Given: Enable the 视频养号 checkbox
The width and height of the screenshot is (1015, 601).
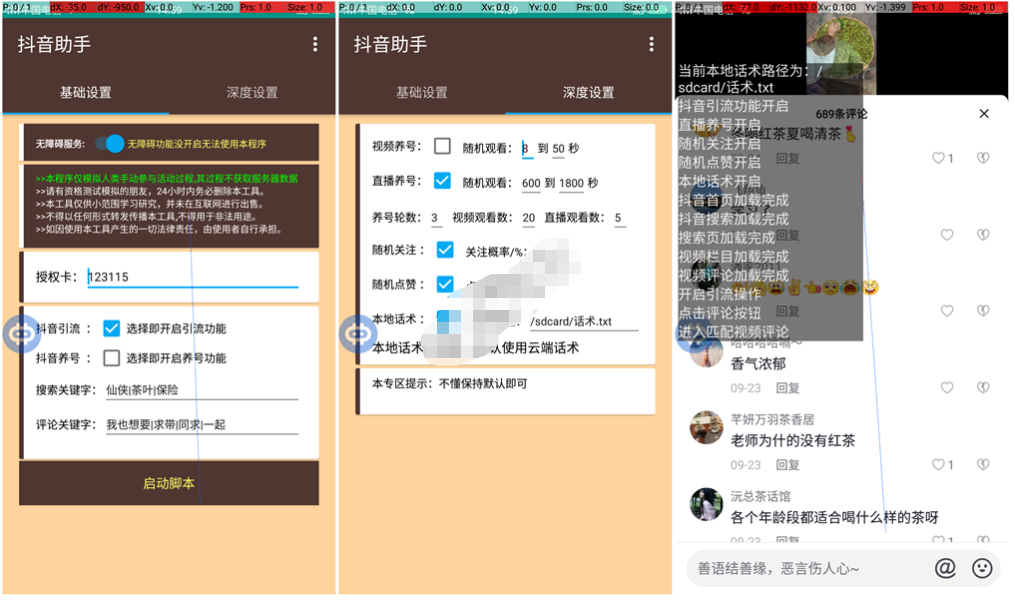Looking at the screenshot, I should tap(442, 146).
